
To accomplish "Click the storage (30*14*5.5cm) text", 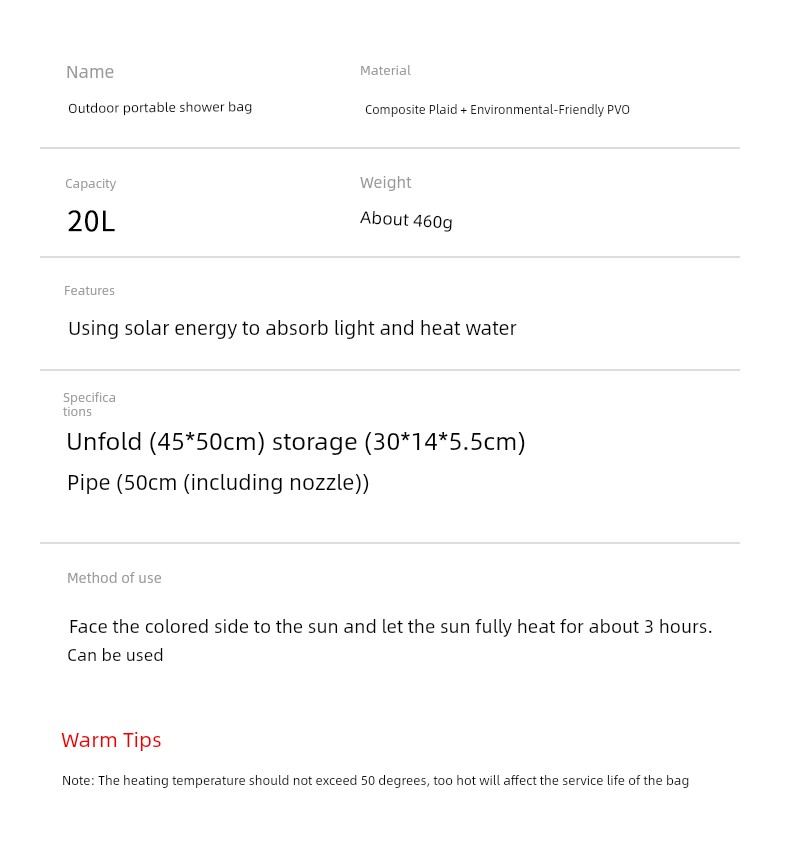I will tap(399, 442).
